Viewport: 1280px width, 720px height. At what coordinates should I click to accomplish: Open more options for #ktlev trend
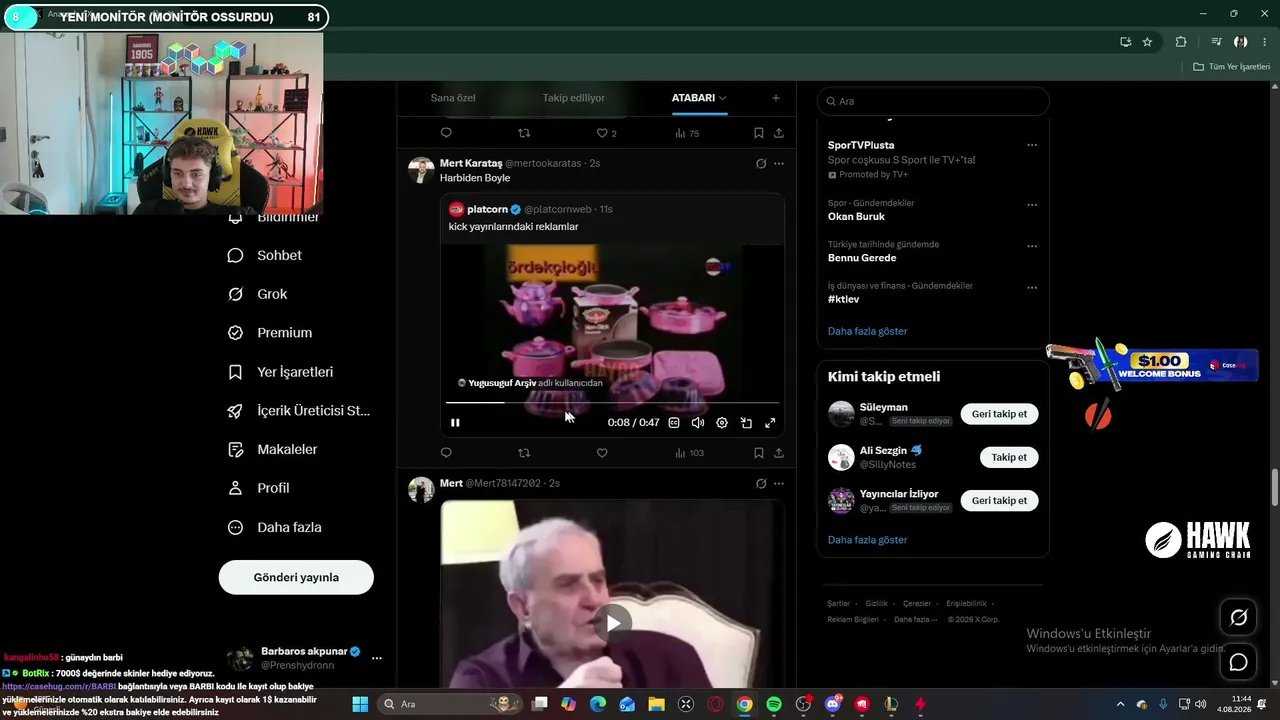[1032, 287]
